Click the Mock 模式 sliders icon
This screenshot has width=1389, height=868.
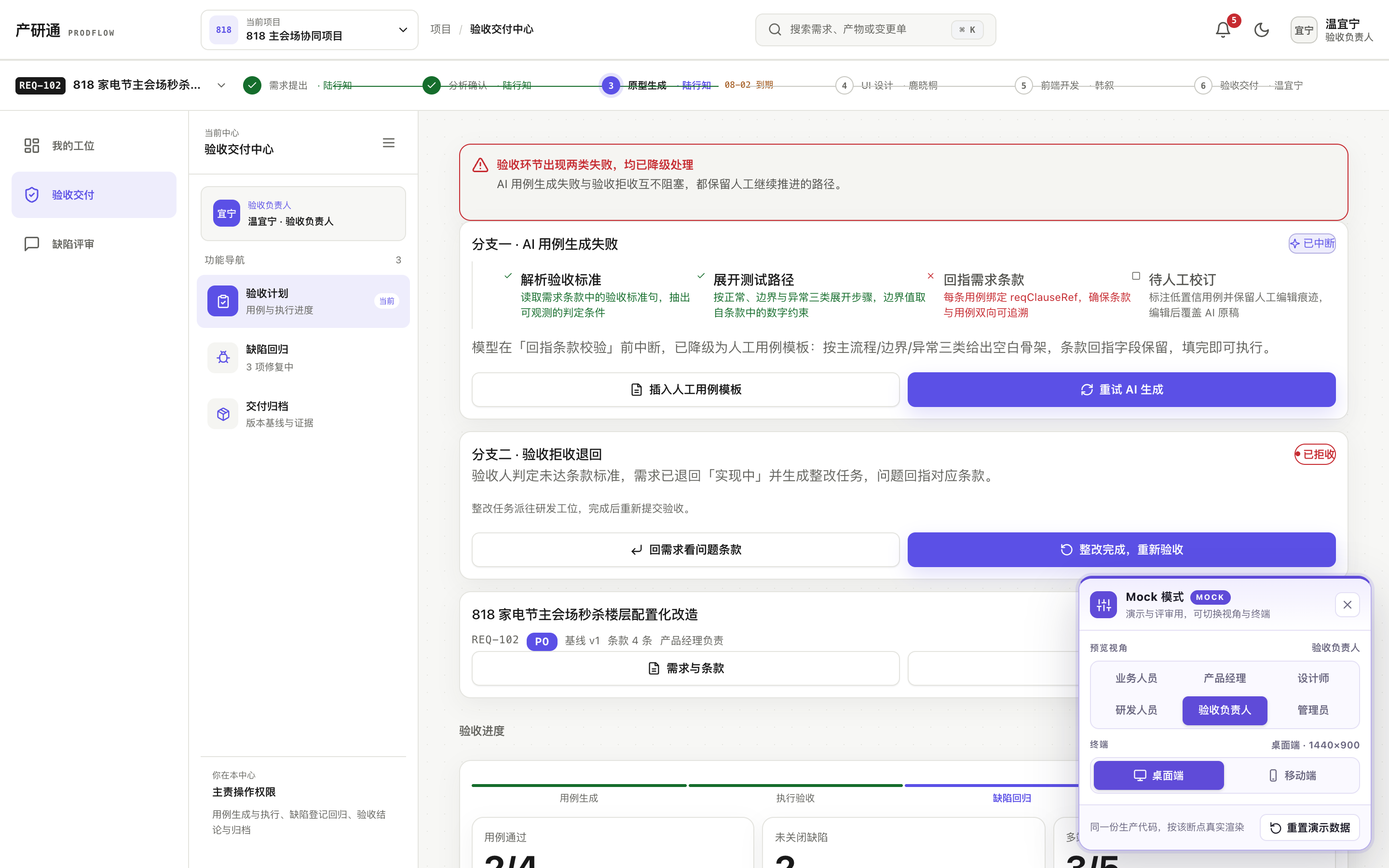pos(1103,605)
